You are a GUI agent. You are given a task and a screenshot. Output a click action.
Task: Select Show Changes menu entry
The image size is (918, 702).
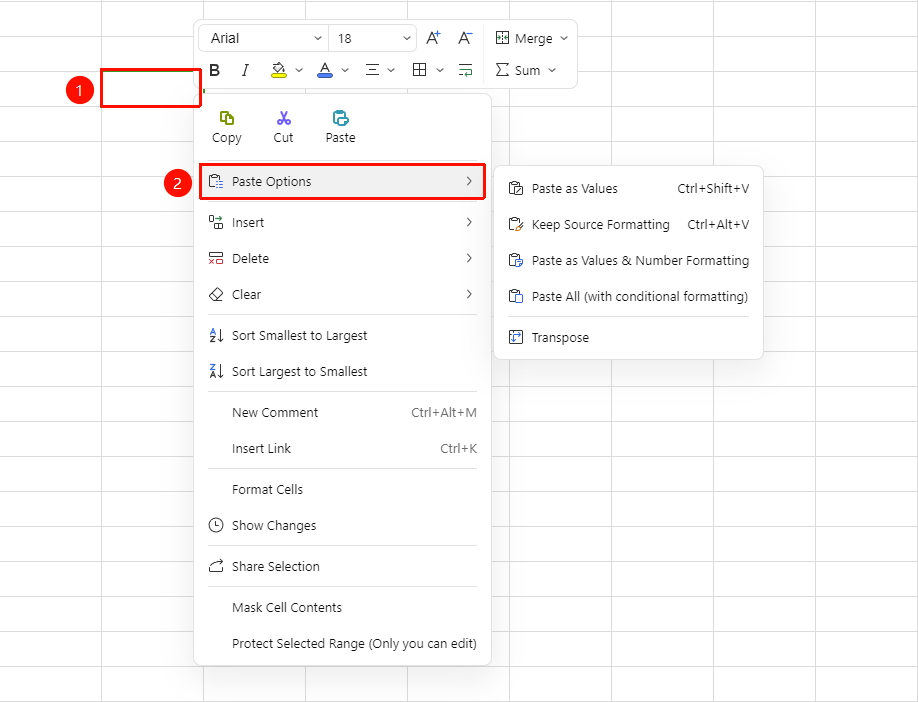[342, 526]
